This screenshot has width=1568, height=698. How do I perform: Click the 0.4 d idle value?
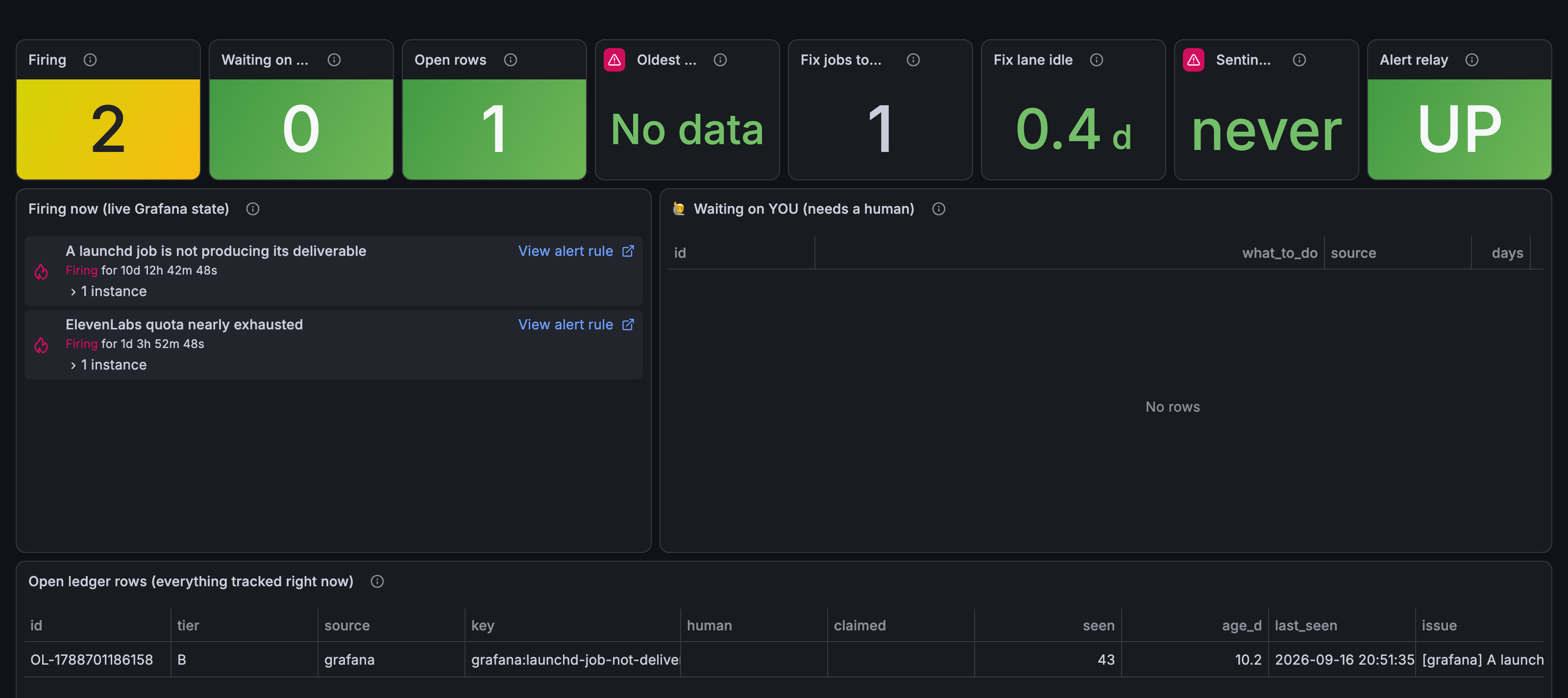coord(1073,129)
